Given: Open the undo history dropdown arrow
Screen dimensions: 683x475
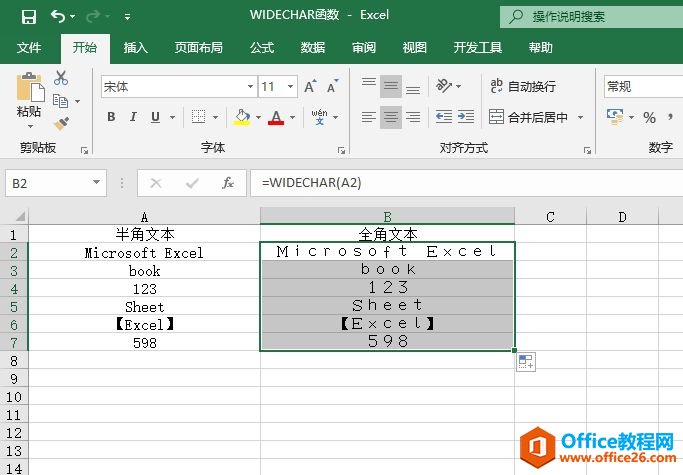Looking at the screenshot, I should pos(72,17).
